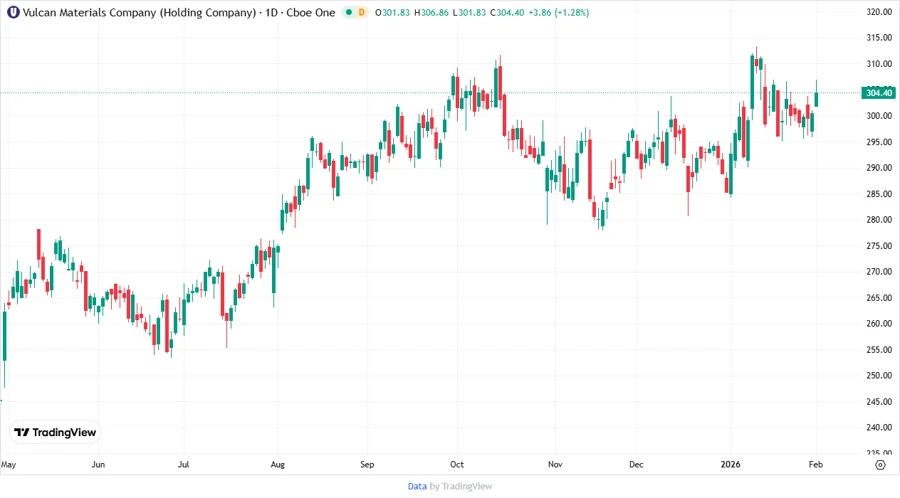The height and width of the screenshot is (498, 900).
Task: Click the low value L301.83
Action: pos(468,12)
